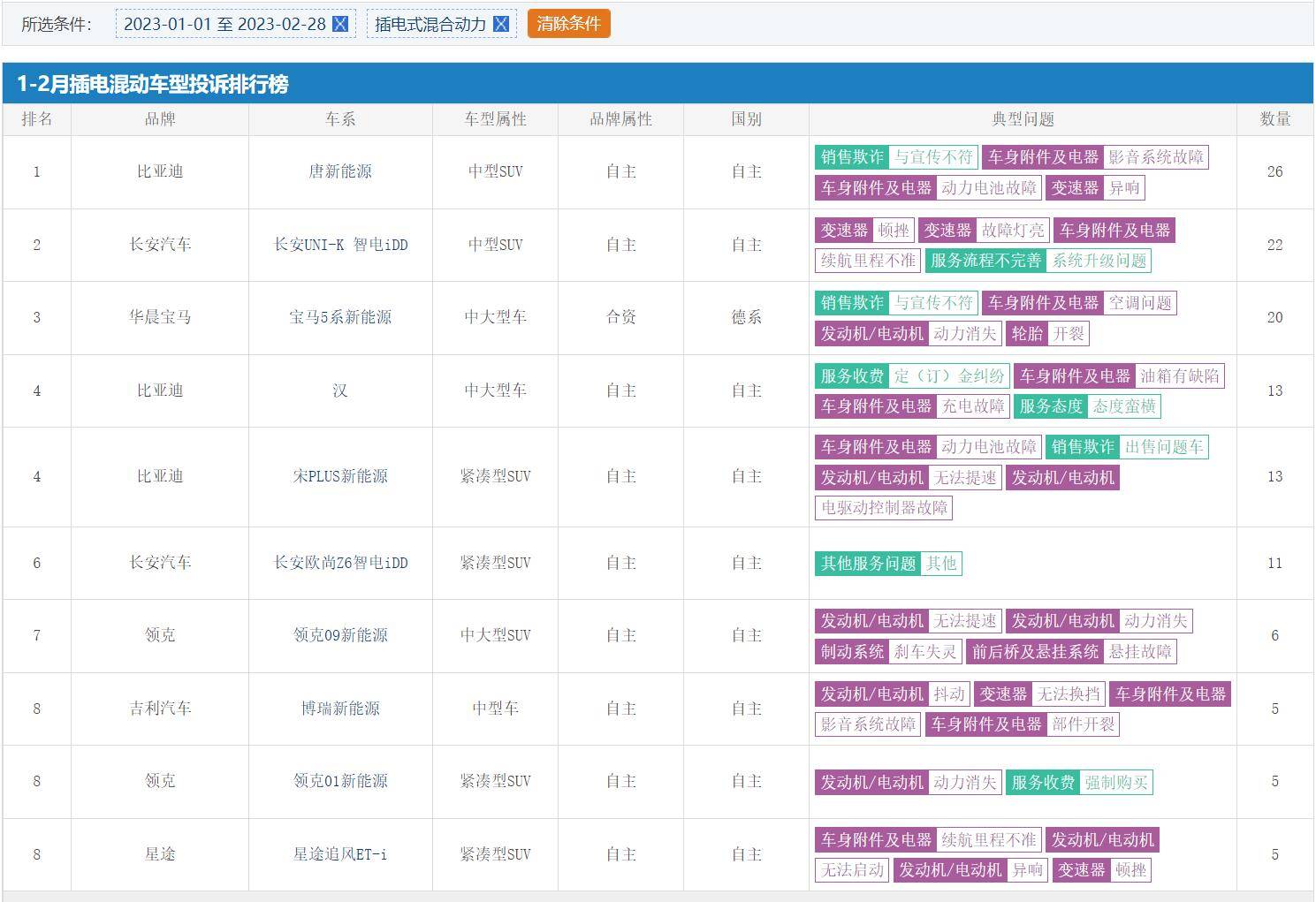
Task: Click the 服务流程不完善 系统升级问题 tag
Action: (1038, 261)
